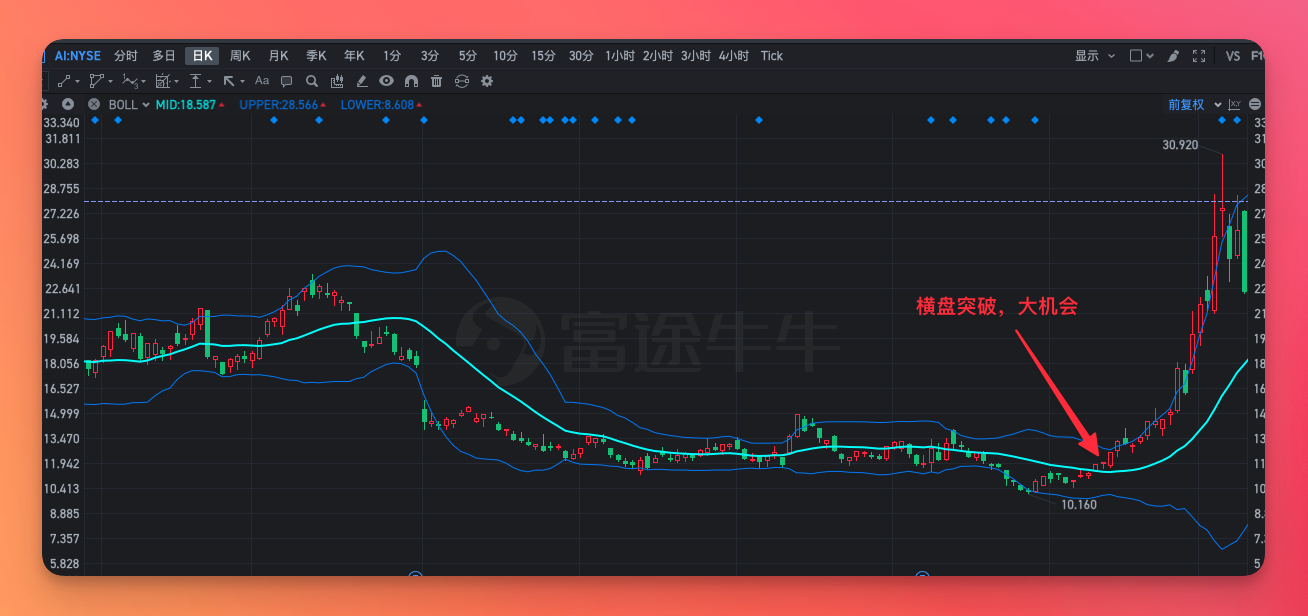Screen dimensions: 1308x616
Task: Click the UPPER:28.566 Bollinger value
Action: click(x=279, y=104)
